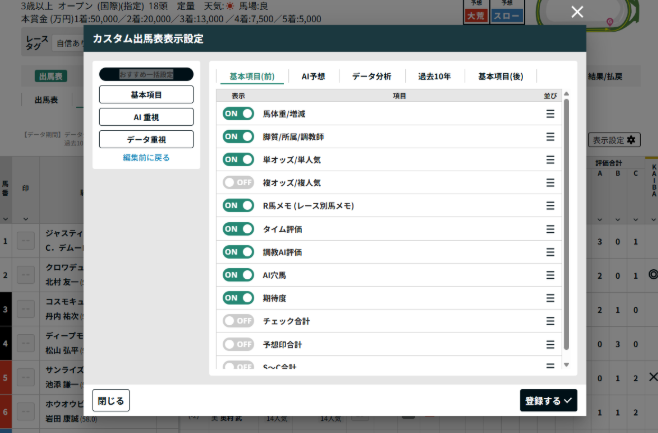The height and width of the screenshot is (433, 658).
Task: Open the 過去10年 tab
Action: tap(434, 76)
